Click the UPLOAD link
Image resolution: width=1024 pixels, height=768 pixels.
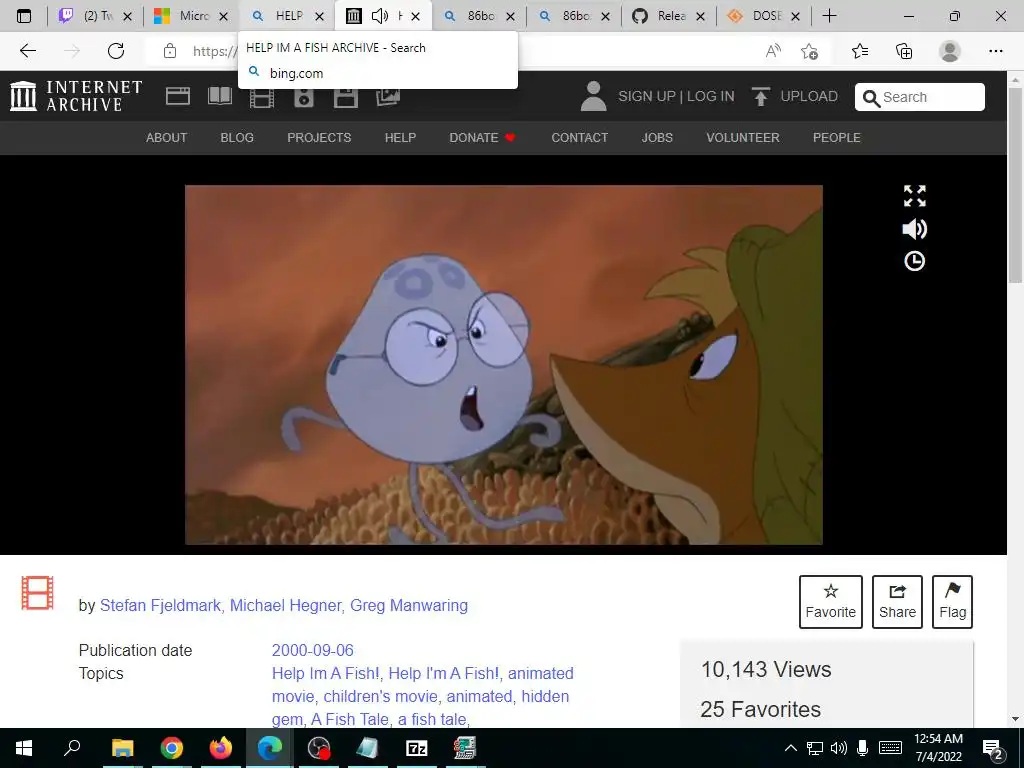809,97
